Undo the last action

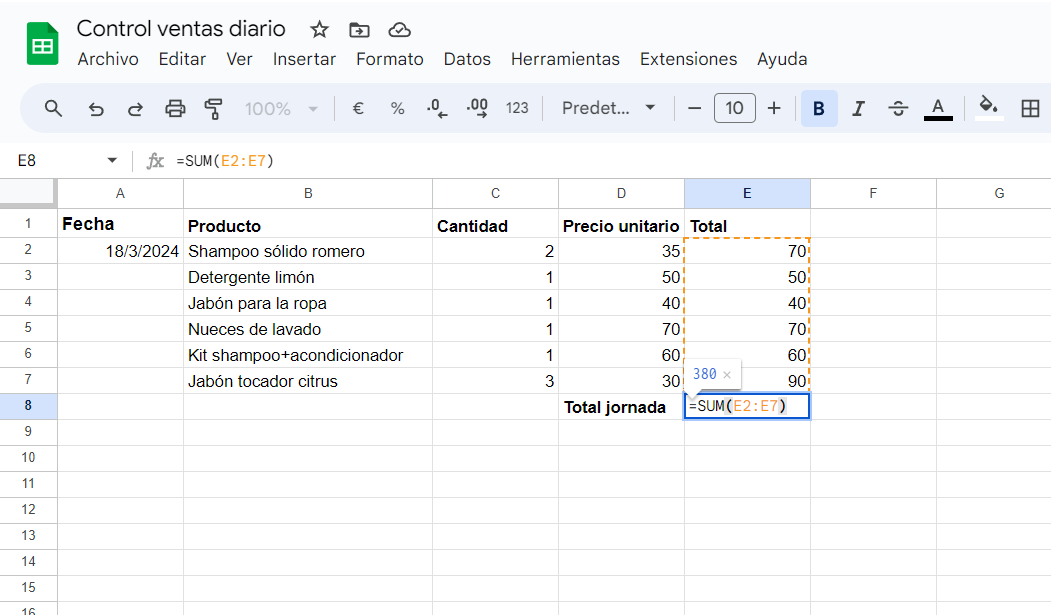(x=96, y=109)
